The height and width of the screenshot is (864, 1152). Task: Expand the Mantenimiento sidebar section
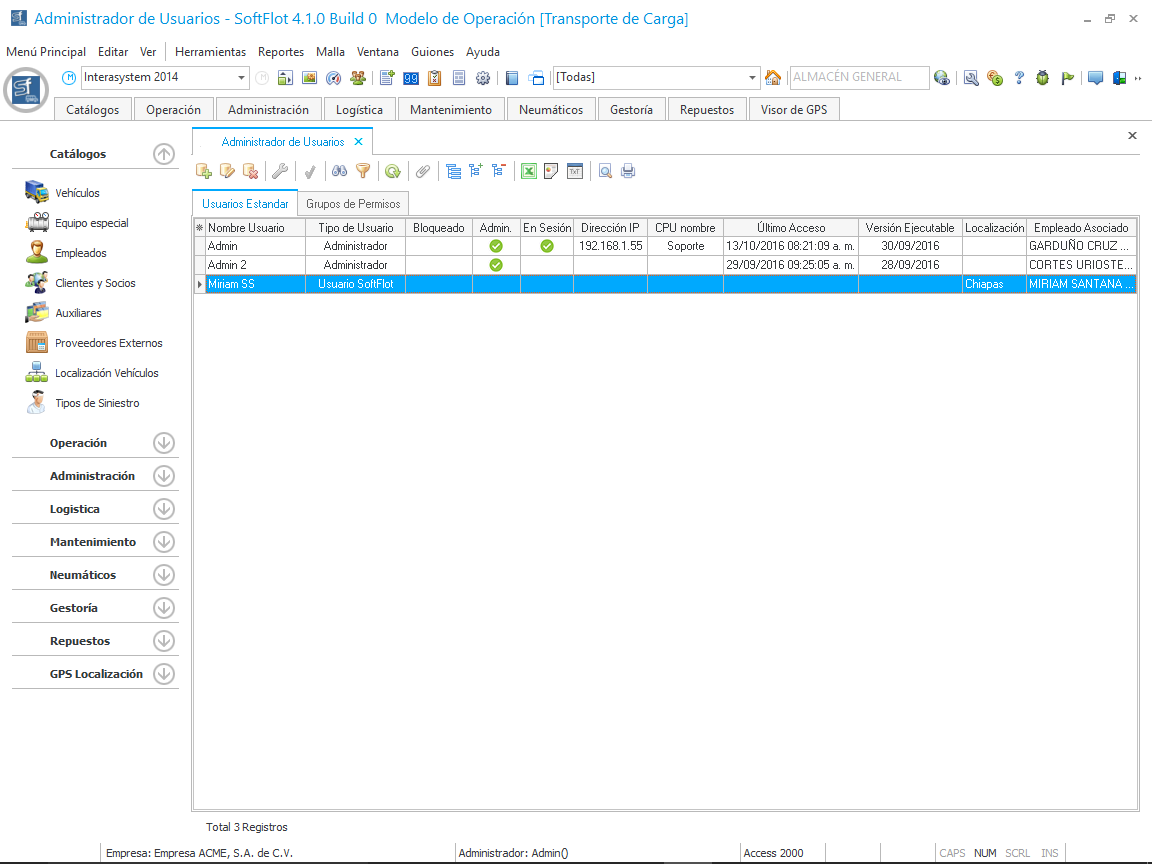(x=164, y=542)
